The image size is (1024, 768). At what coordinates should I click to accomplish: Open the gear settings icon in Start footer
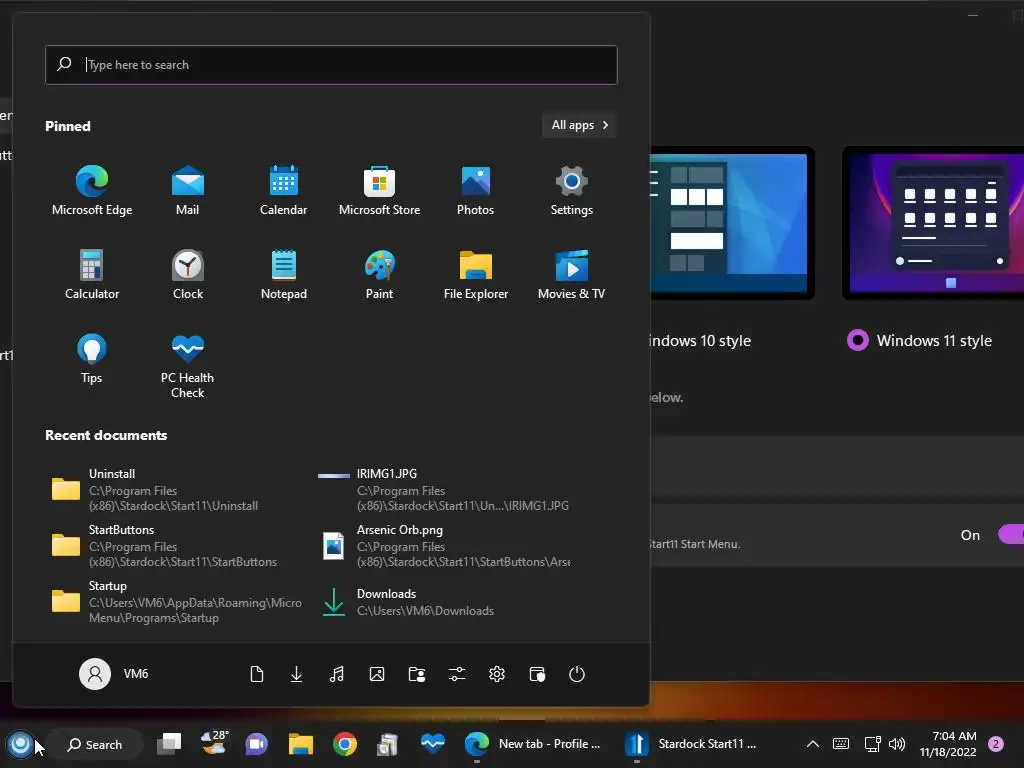497,674
